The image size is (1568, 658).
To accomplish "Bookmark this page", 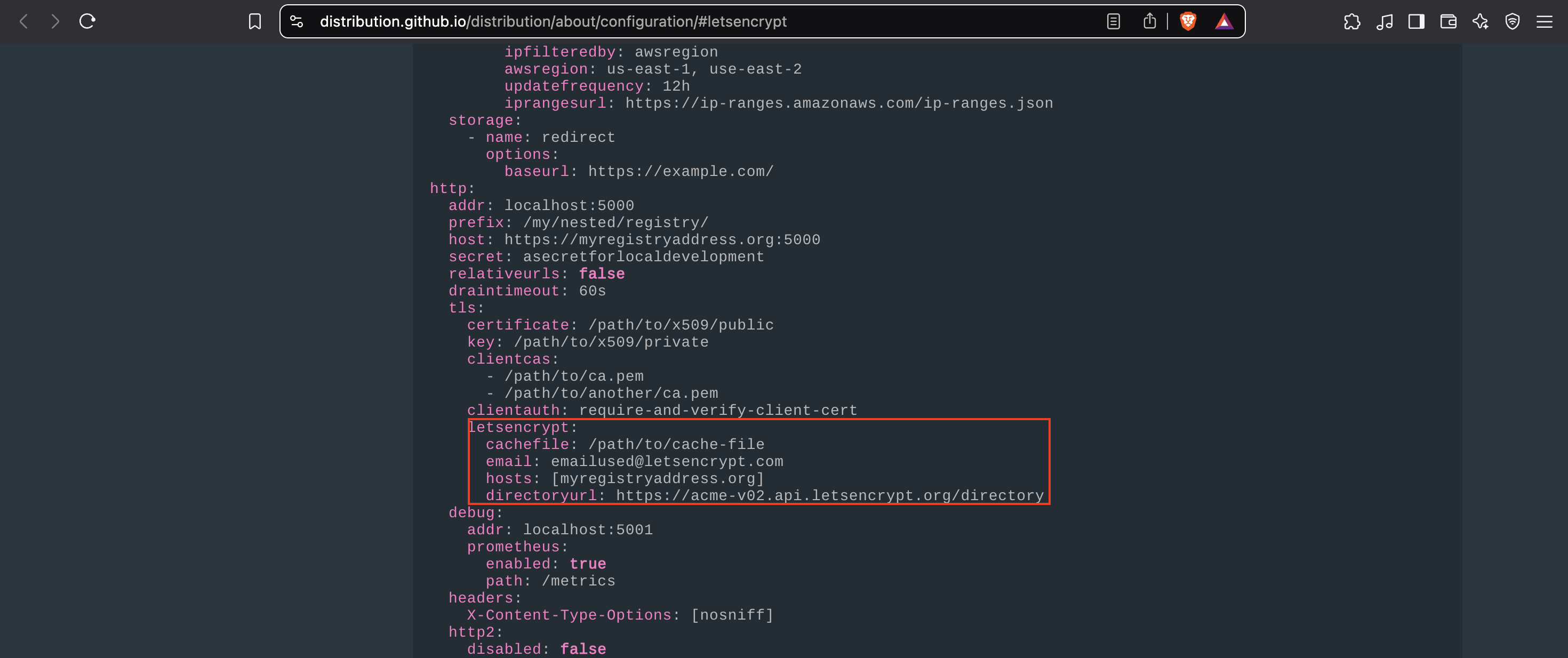I will (x=254, y=22).
